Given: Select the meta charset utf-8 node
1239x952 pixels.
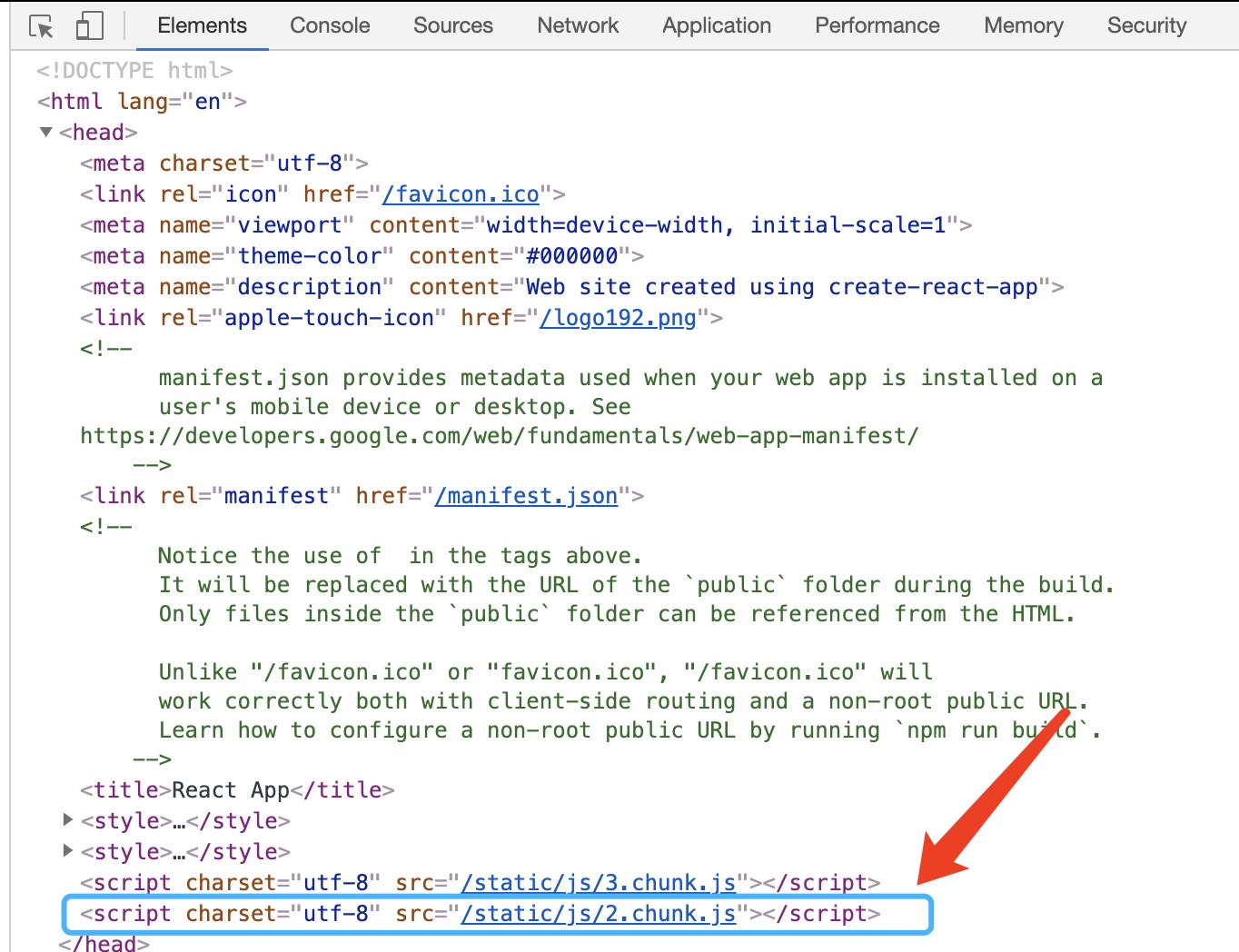Looking at the screenshot, I should pyautogui.click(x=224, y=164).
